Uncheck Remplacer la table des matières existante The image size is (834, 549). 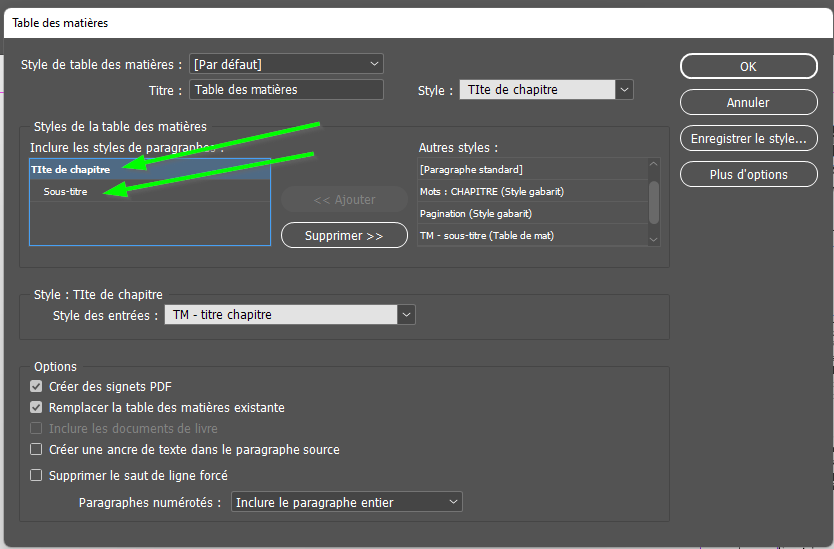[37, 408]
